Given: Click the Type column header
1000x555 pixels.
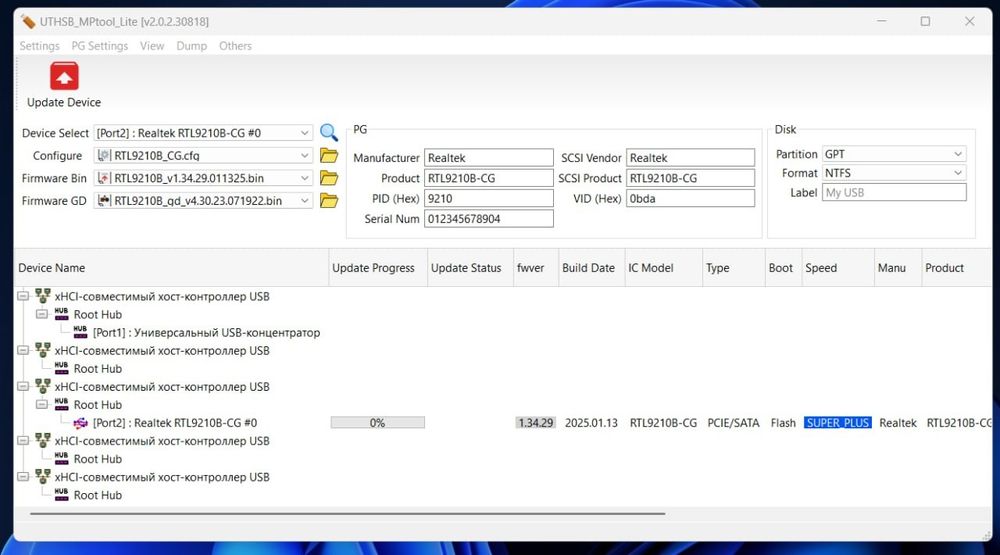Looking at the screenshot, I should (x=733, y=268).
